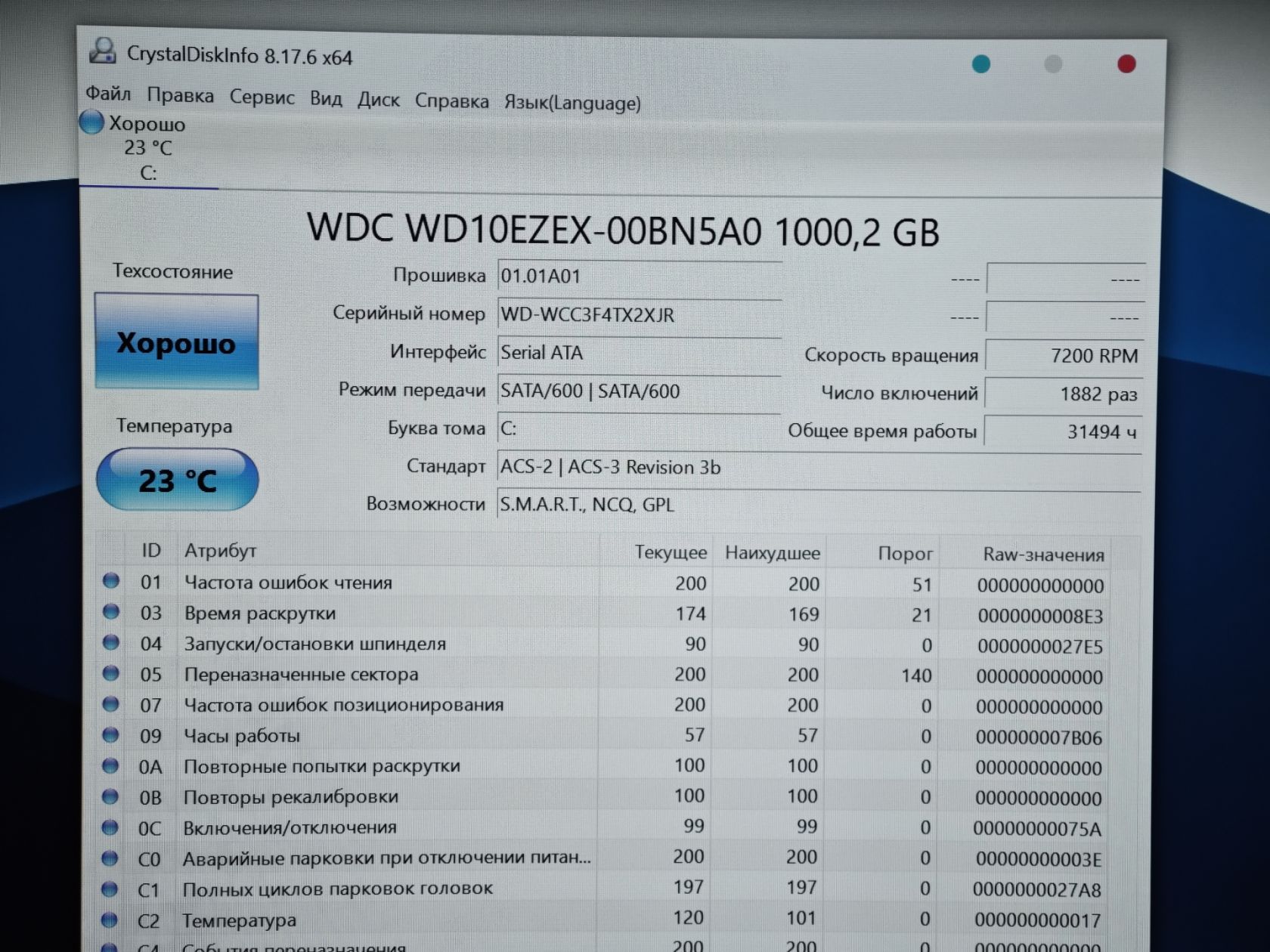
Task: Select the C: disk tab with Хорошо status
Action: click(x=147, y=148)
